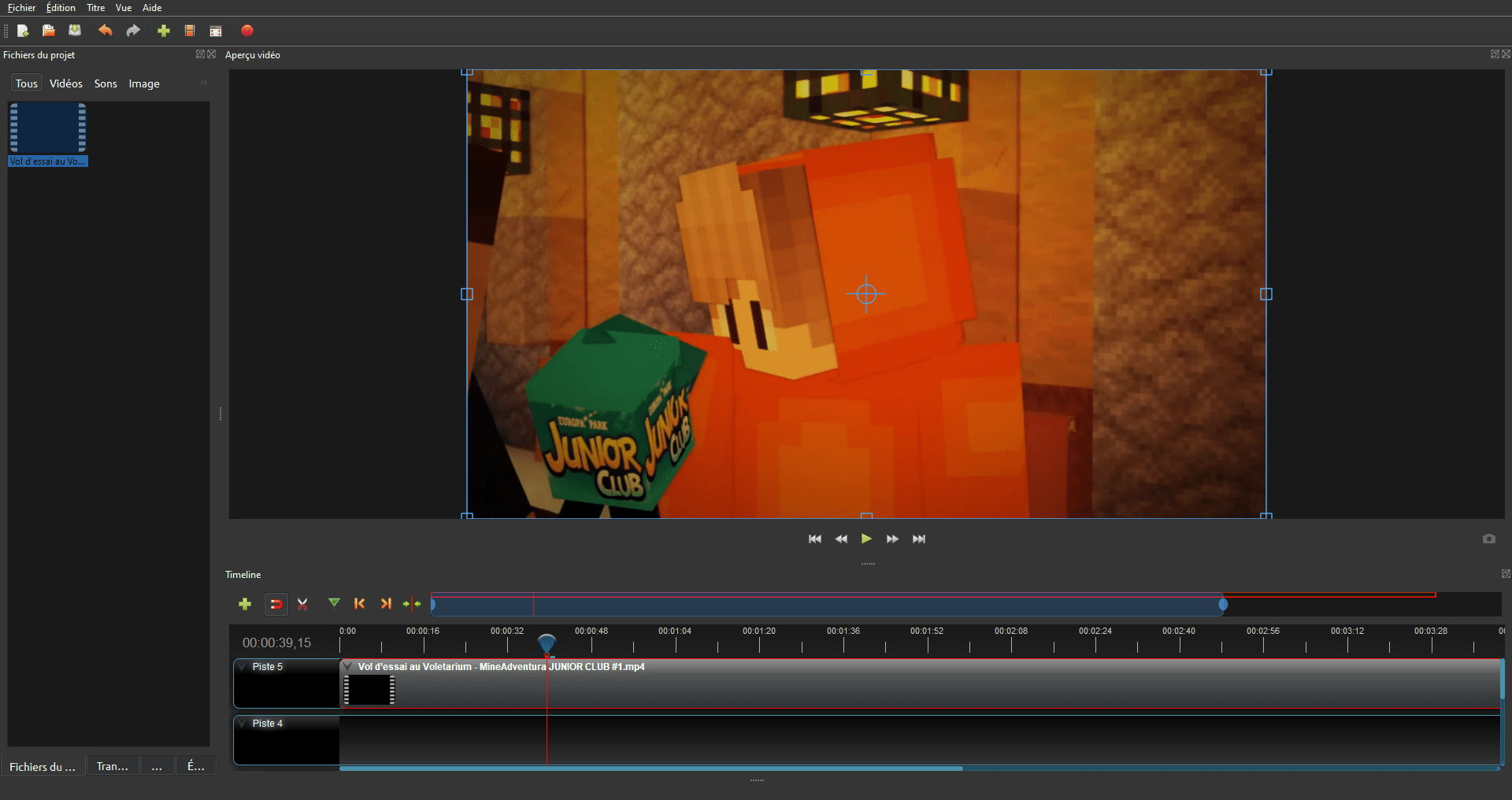Add a marker with the green triangle
1512x800 pixels.
click(x=334, y=603)
